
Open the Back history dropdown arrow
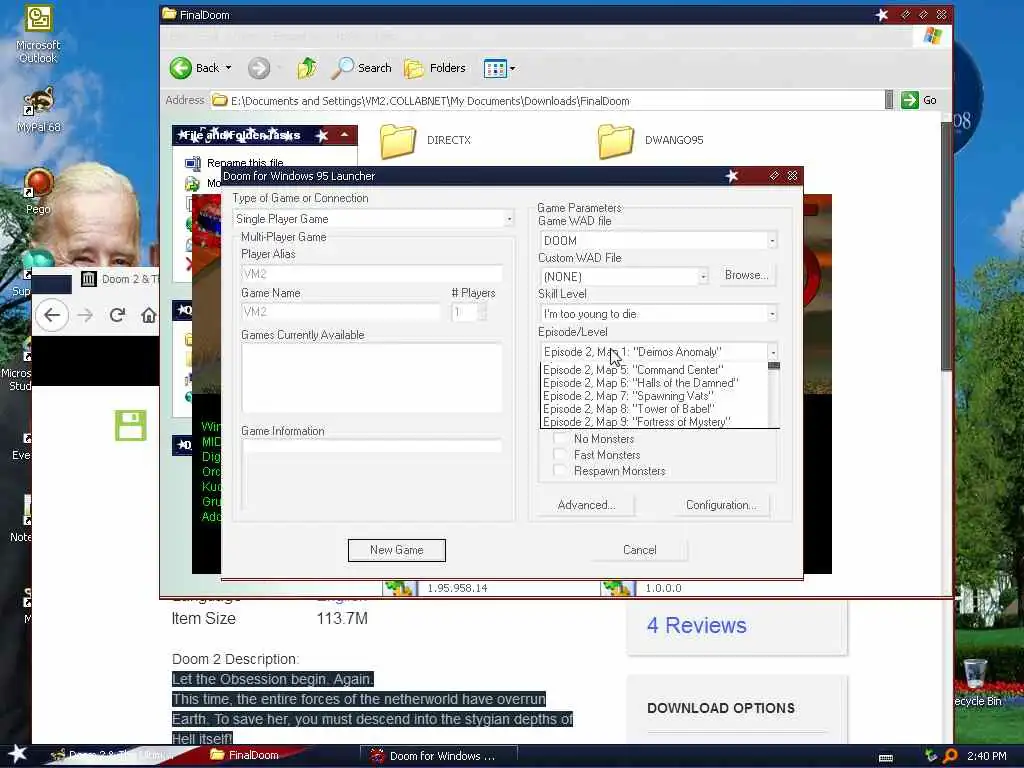(x=229, y=68)
